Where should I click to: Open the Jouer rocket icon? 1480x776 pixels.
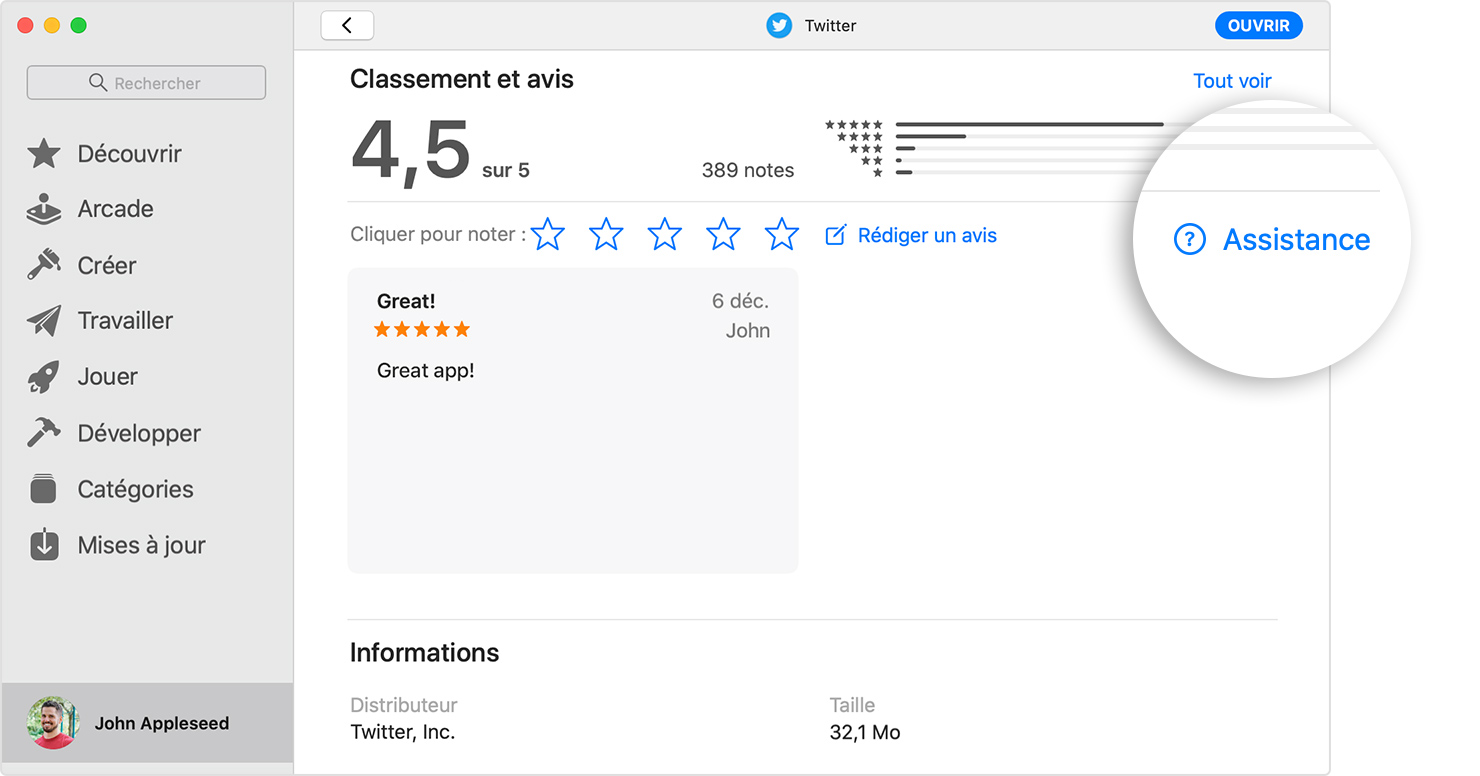pyautogui.click(x=44, y=377)
